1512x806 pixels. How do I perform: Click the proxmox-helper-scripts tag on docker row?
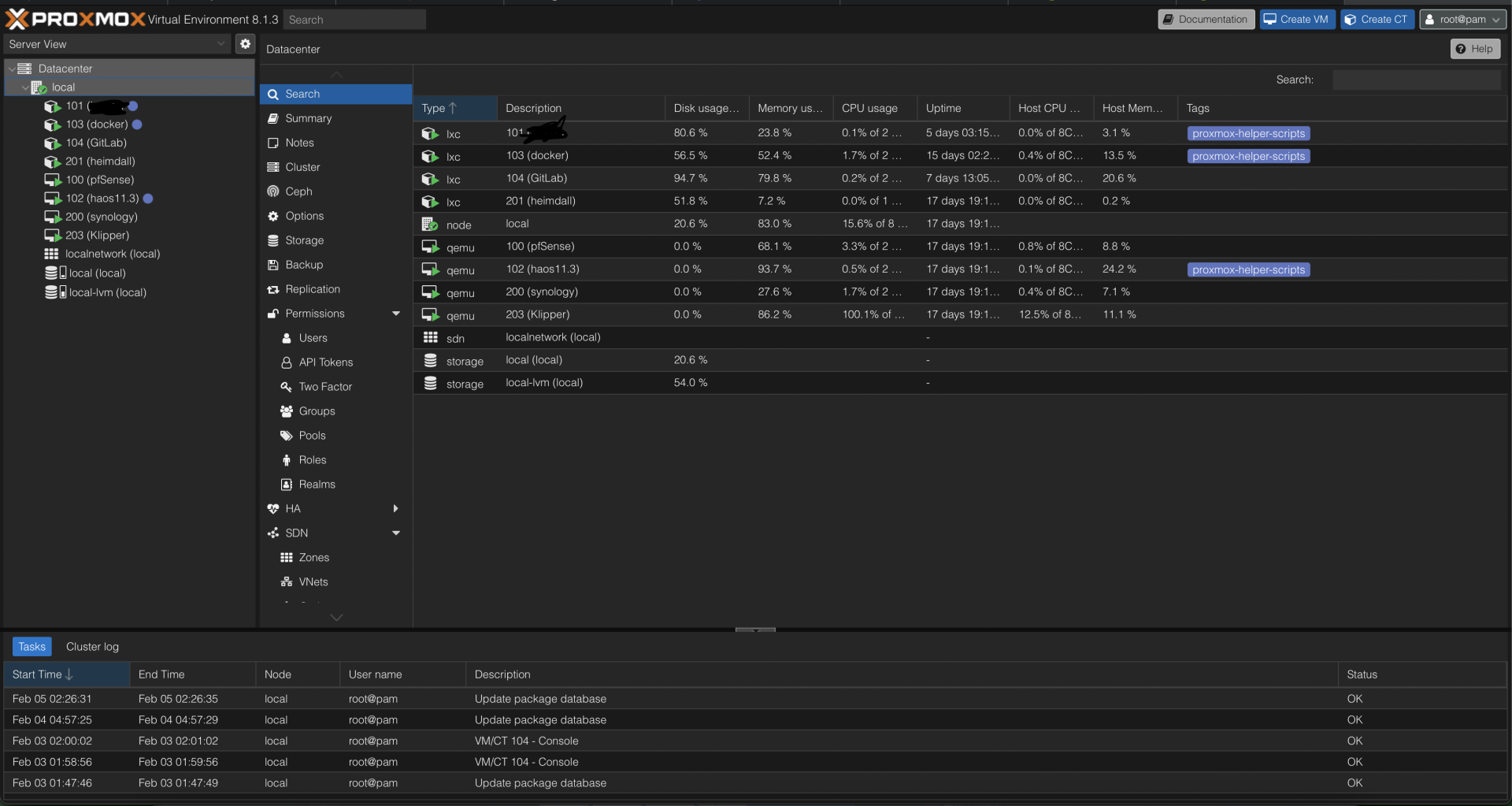tap(1248, 156)
